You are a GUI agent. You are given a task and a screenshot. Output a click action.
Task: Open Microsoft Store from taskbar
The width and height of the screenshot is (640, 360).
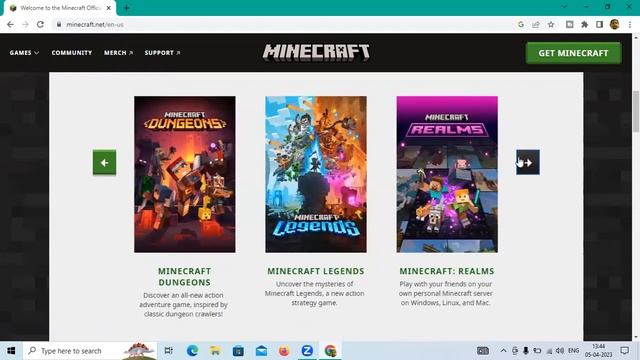click(x=238, y=351)
